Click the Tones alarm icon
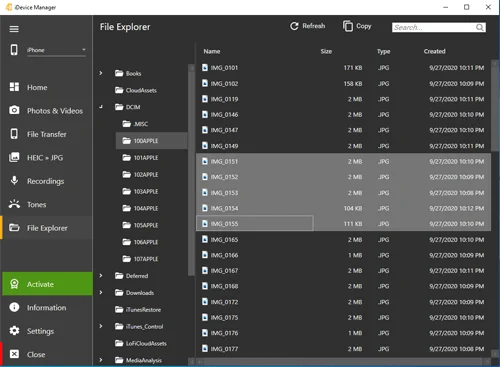The image size is (500, 367). point(14,204)
